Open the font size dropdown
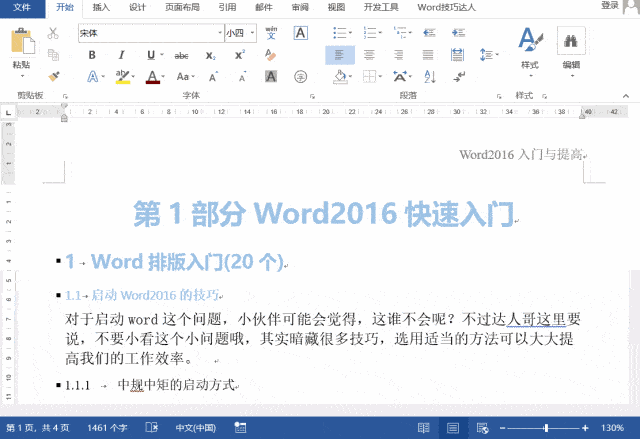Viewport: 640px width, 439px height. point(253,33)
